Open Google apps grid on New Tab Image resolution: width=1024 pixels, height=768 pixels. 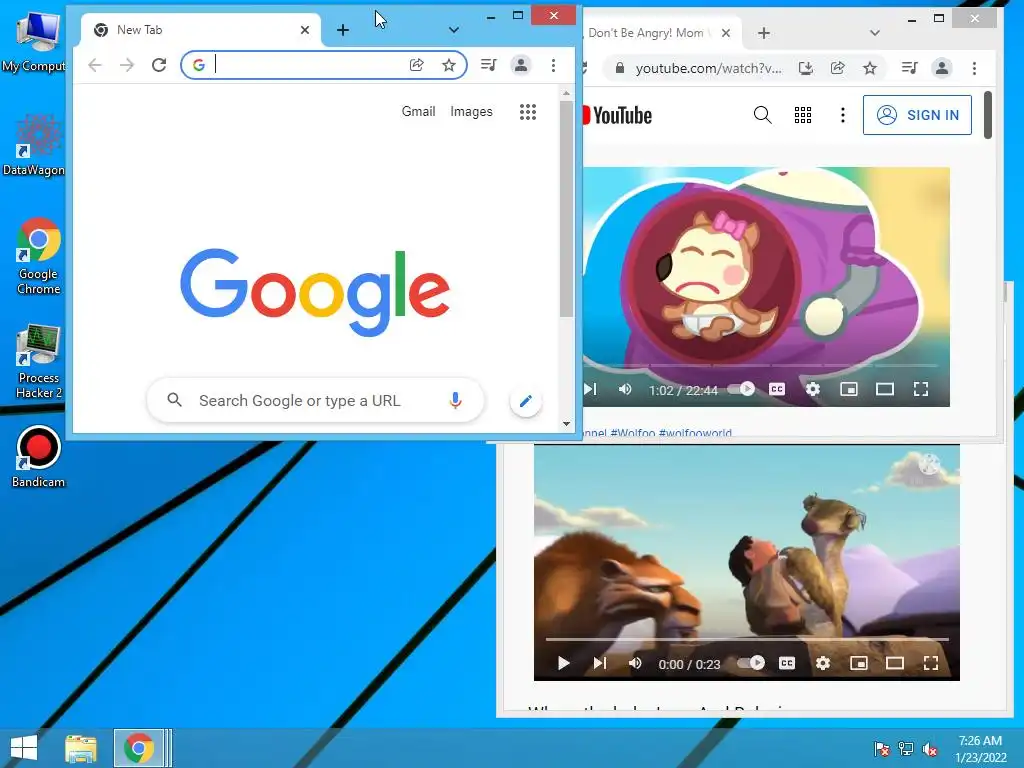[528, 112]
